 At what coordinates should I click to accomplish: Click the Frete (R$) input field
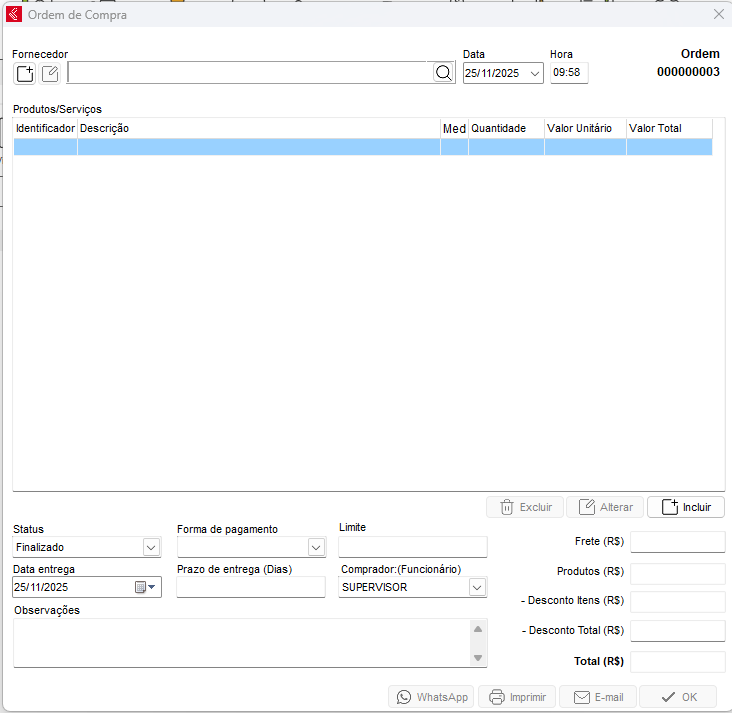pyautogui.click(x=677, y=542)
